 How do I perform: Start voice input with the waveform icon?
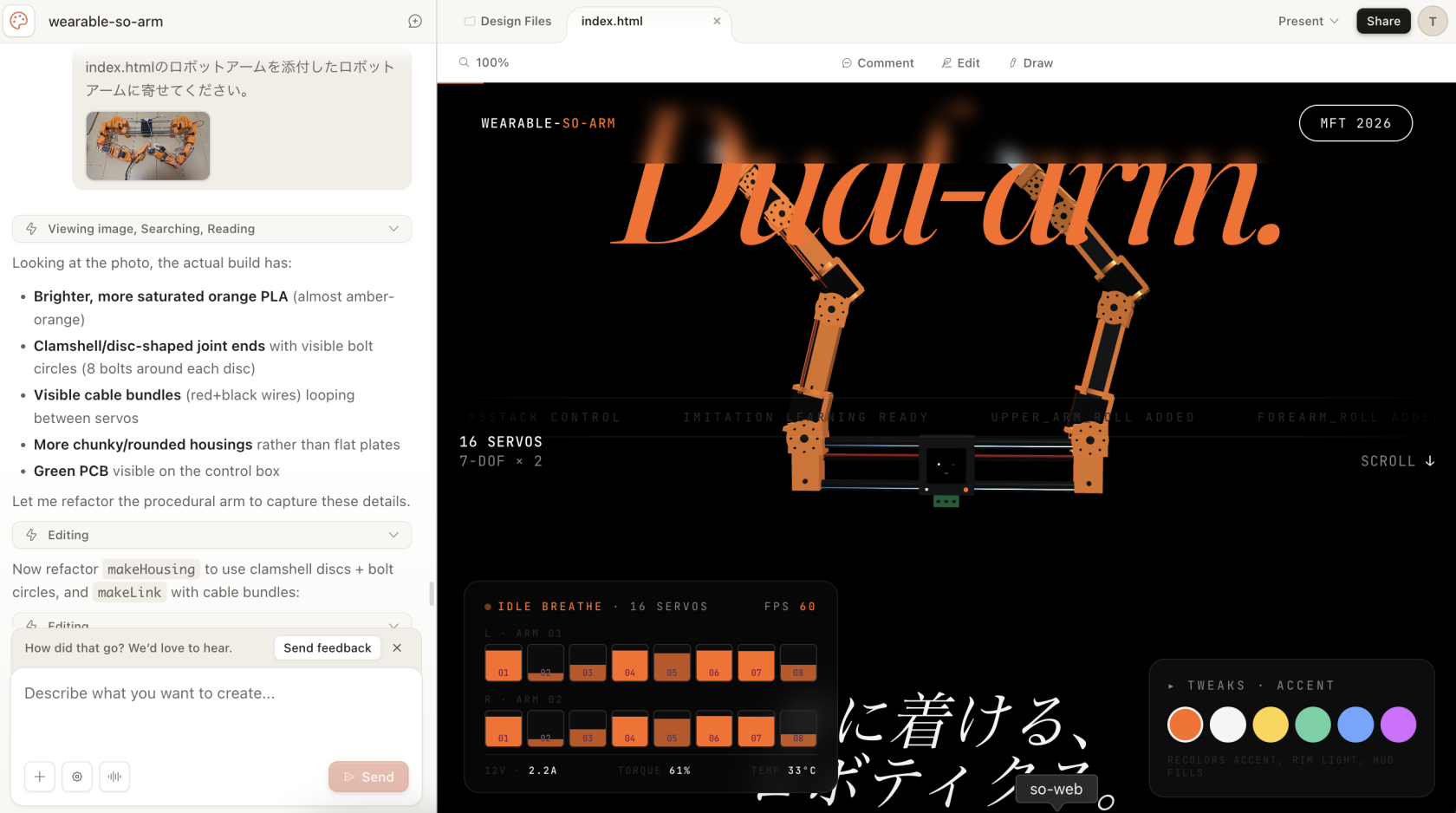[x=114, y=777]
